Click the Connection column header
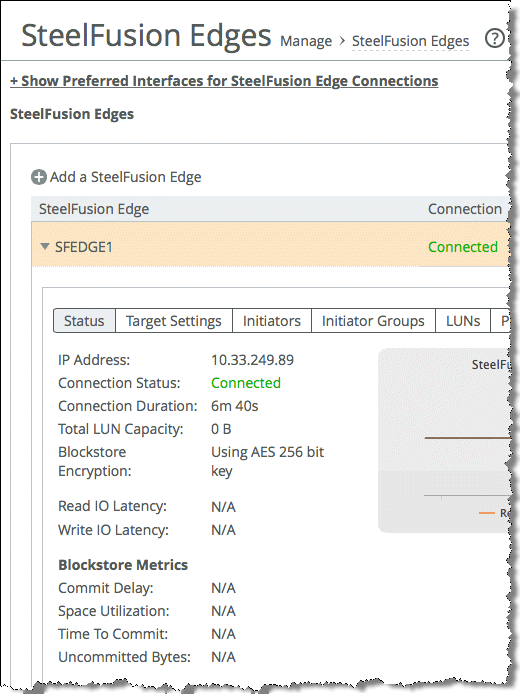Screen dimensions: 520x694 [465, 209]
